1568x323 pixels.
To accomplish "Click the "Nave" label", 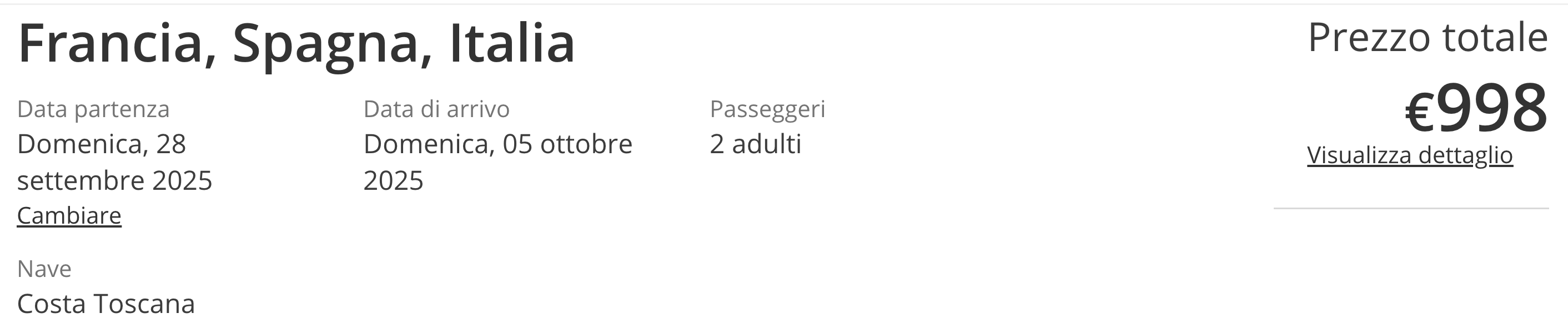I will (44, 269).
